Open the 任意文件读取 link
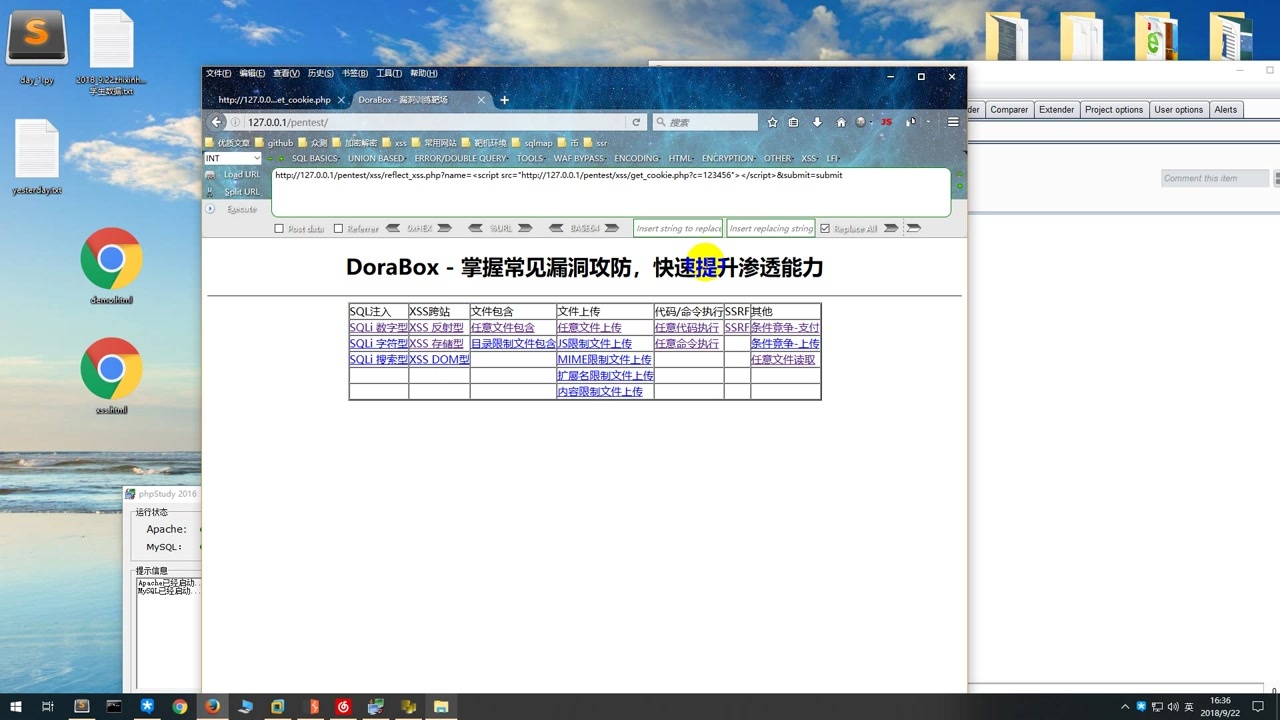The height and width of the screenshot is (720, 1280). pyautogui.click(x=783, y=360)
